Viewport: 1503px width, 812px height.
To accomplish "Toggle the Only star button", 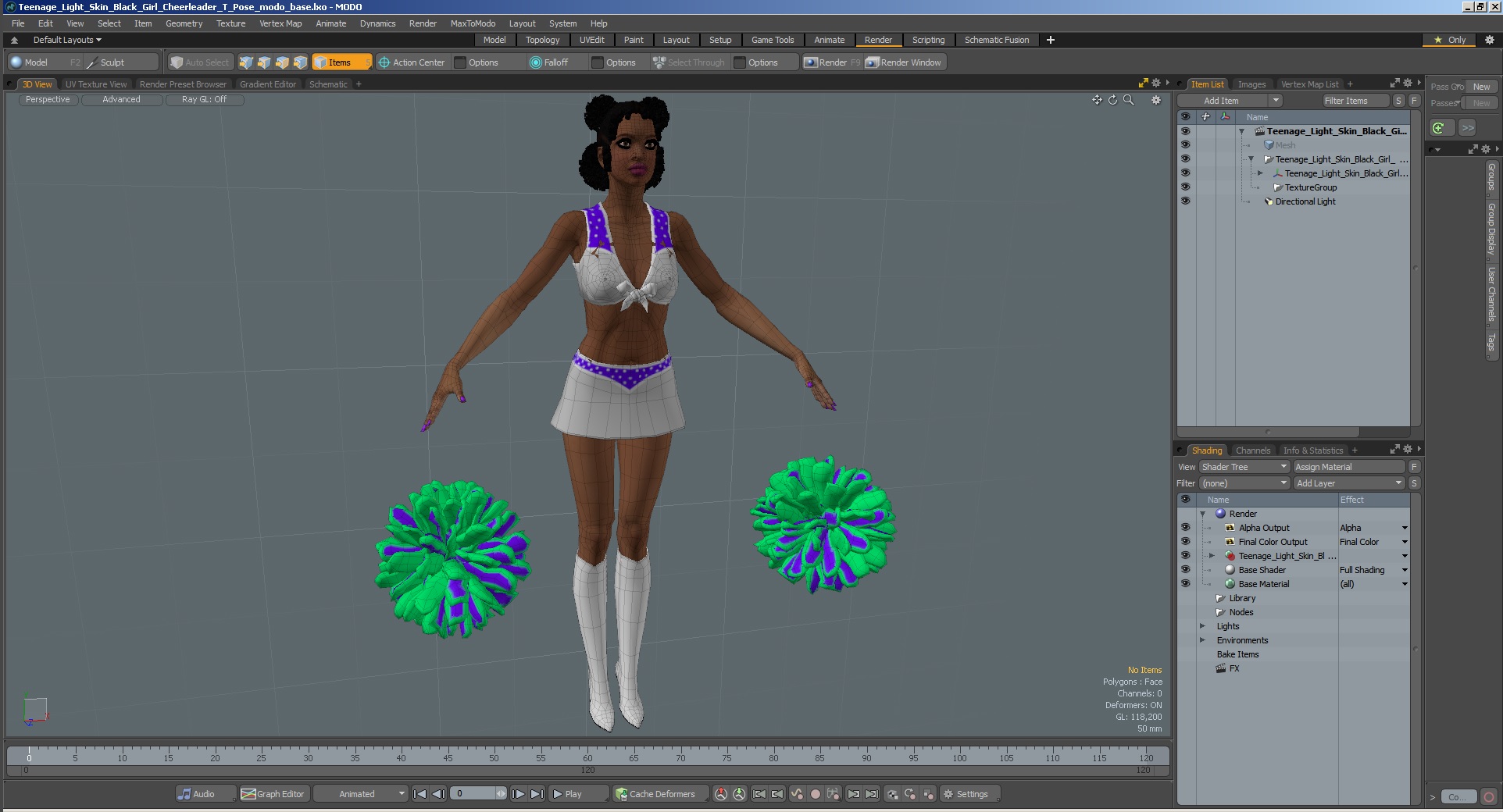I will (x=1450, y=40).
